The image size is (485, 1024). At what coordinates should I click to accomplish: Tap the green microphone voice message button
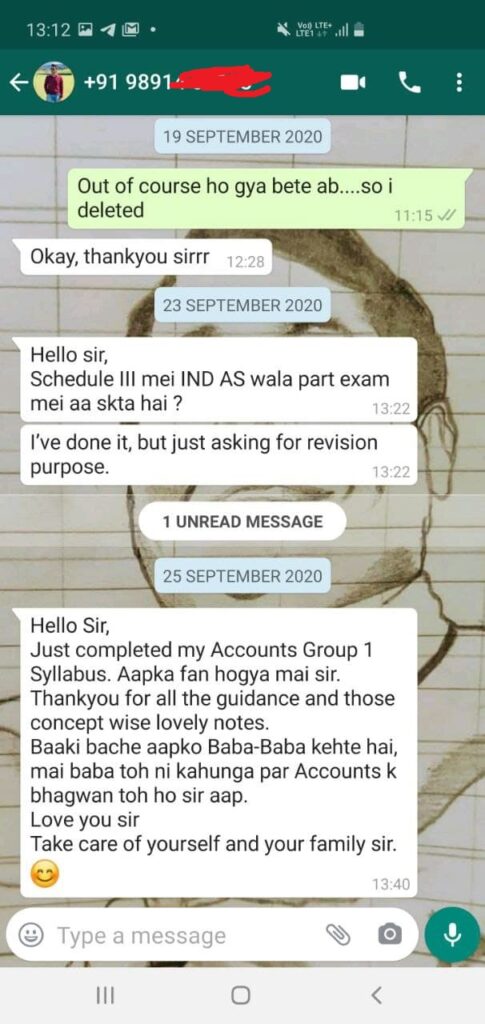click(x=452, y=935)
